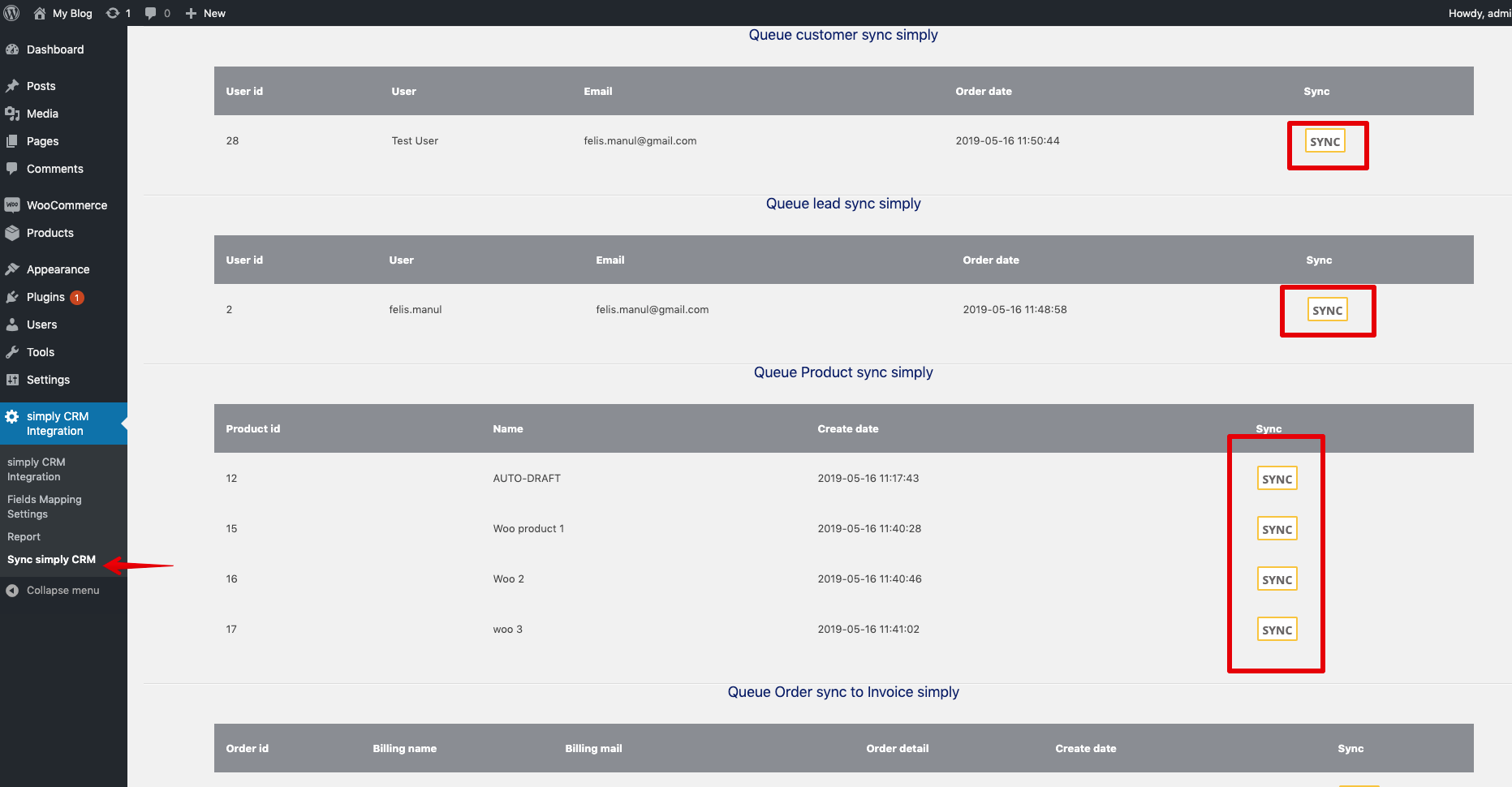This screenshot has width=1512, height=787.
Task: Open the Appearance menu
Action: click(x=58, y=269)
